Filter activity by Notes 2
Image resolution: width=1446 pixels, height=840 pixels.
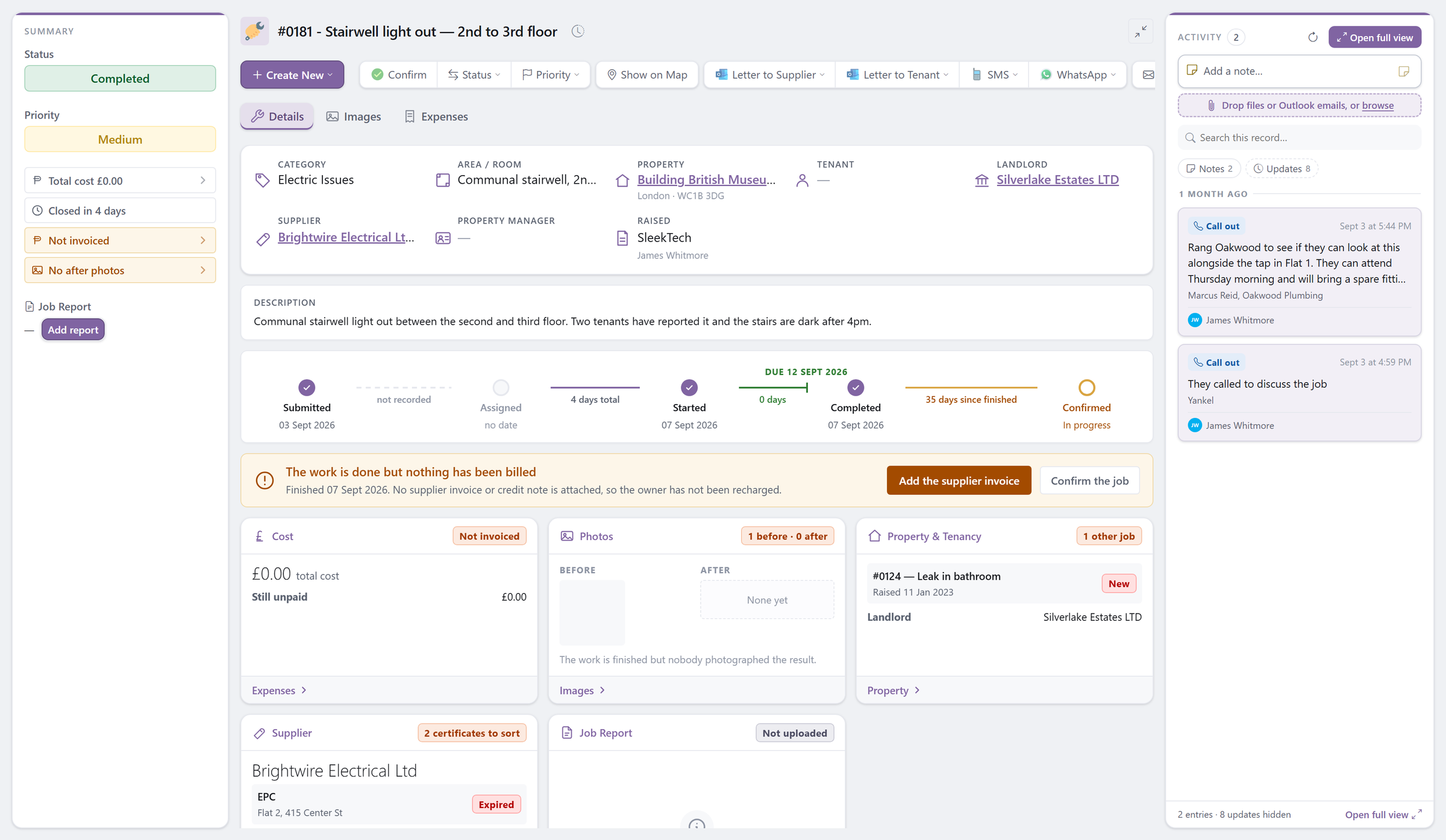pyautogui.click(x=1209, y=169)
